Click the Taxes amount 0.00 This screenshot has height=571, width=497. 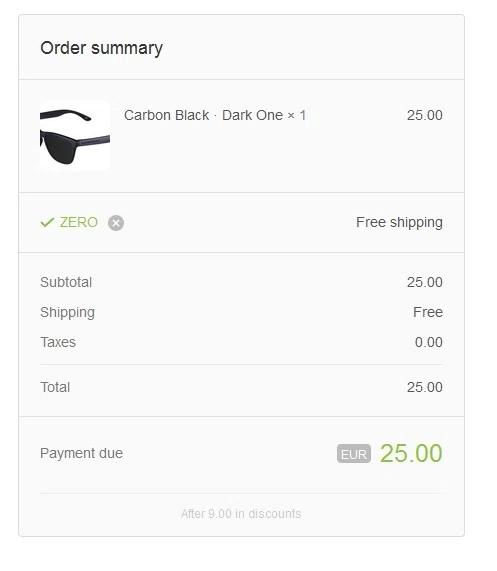coord(429,342)
